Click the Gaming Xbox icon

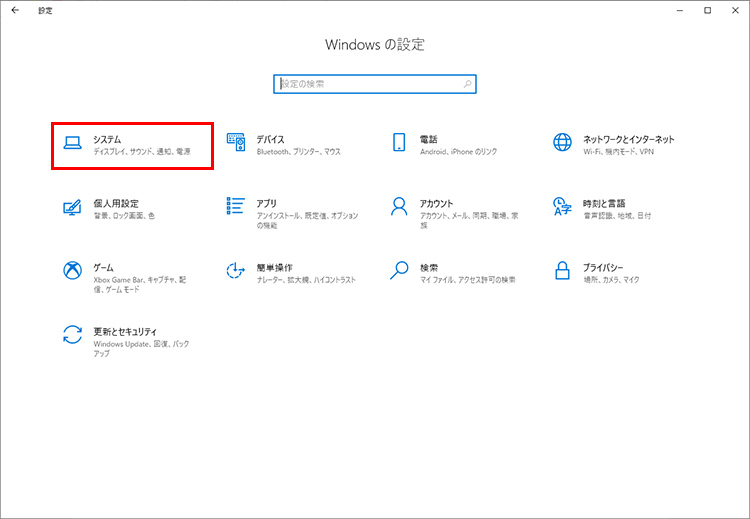pos(72,271)
